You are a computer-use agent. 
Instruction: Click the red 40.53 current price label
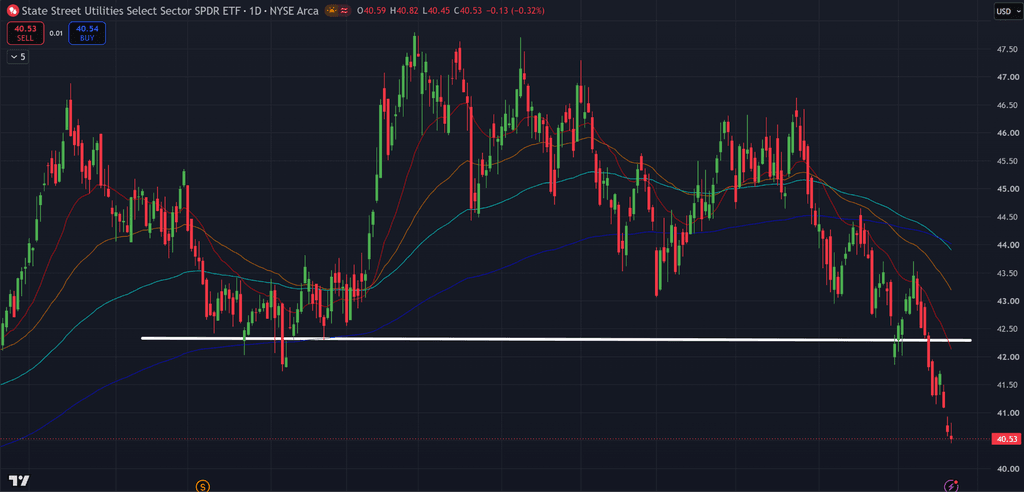point(1004,439)
